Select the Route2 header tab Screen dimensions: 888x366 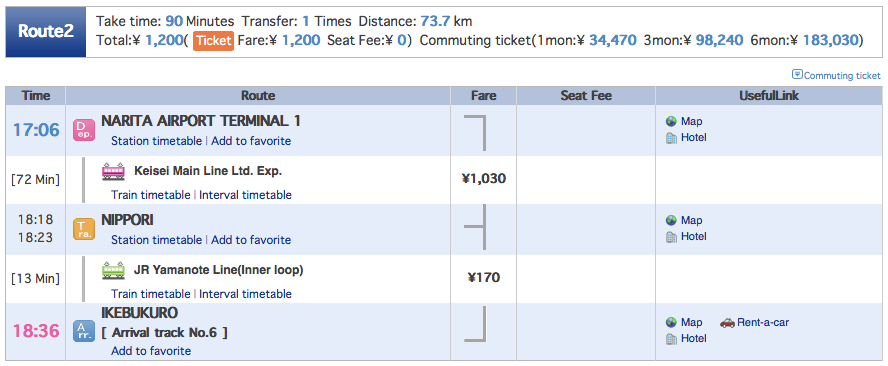pos(46,32)
